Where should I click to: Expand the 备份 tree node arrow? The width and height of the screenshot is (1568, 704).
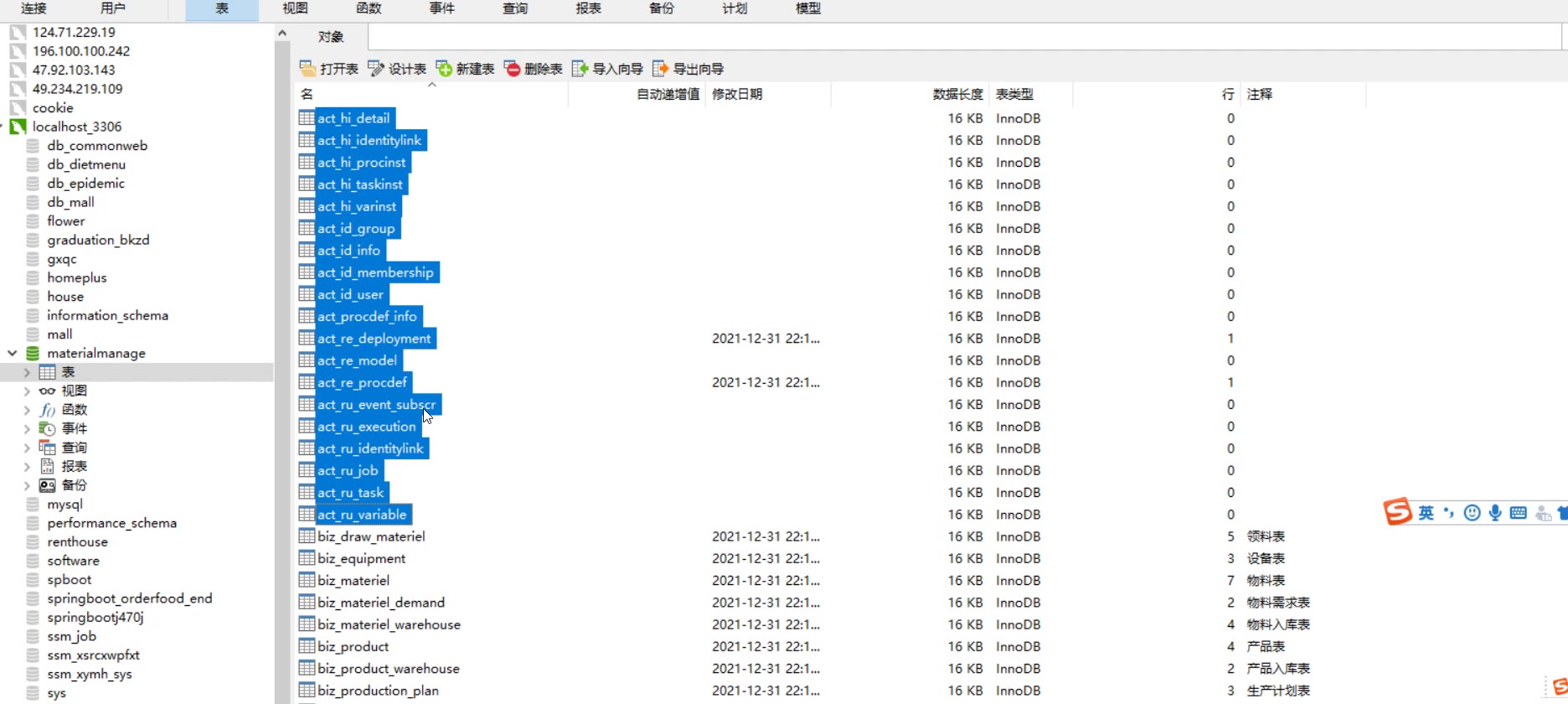point(27,485)
